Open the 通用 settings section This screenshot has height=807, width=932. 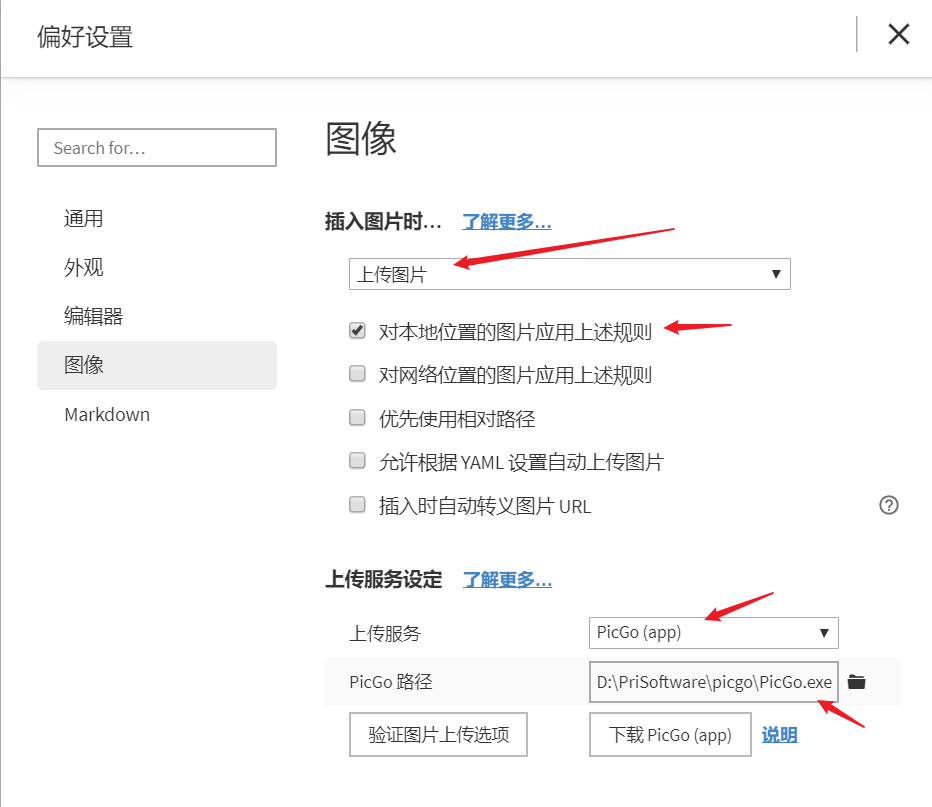[x=84, y=219]
